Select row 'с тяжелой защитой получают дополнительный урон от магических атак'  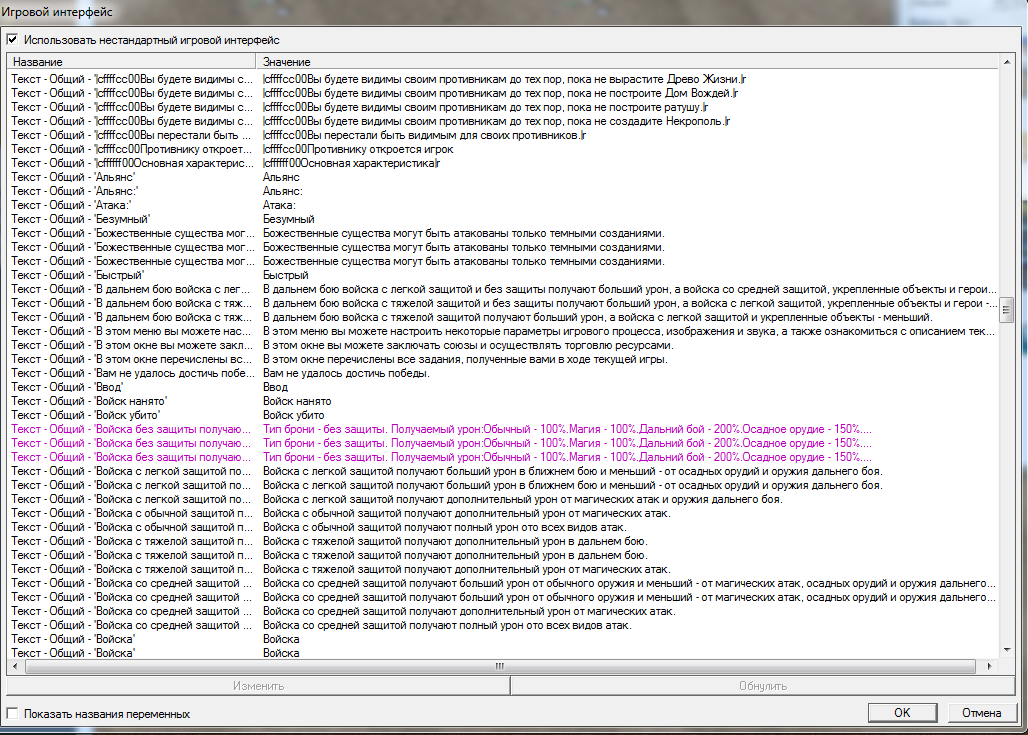(x=503, y=569)
